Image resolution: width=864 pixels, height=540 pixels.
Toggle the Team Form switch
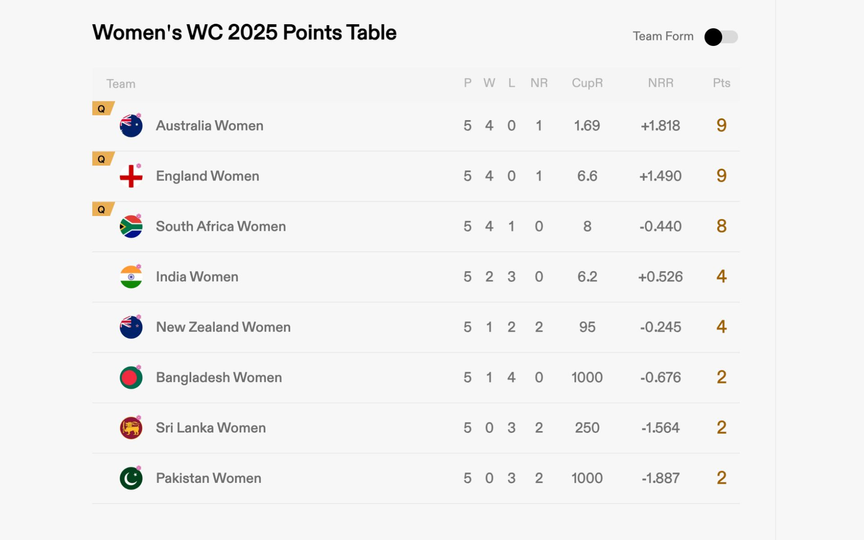point(721,37)
